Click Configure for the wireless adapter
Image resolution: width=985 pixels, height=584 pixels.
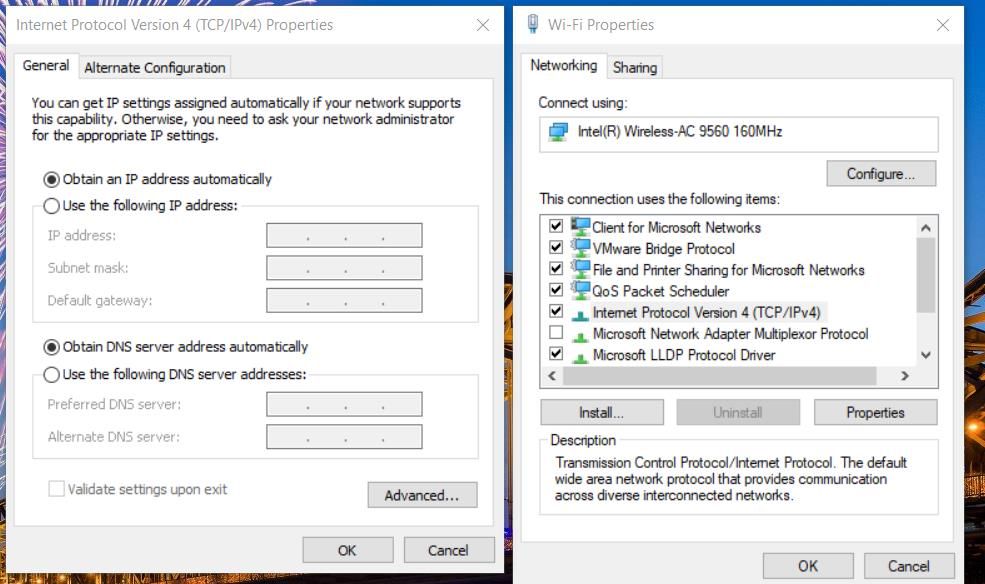tap(881, 174)
